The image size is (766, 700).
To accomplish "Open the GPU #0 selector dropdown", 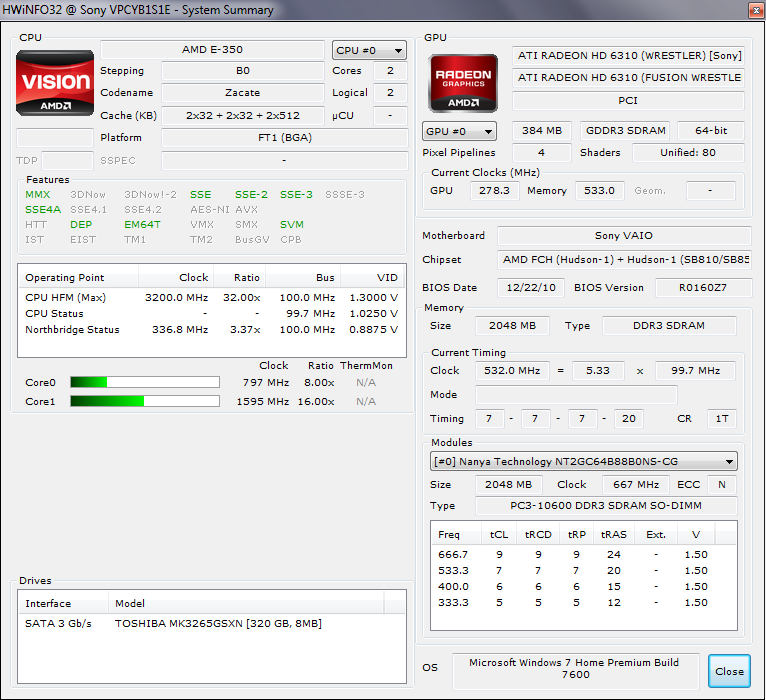I will coord(459,131).
